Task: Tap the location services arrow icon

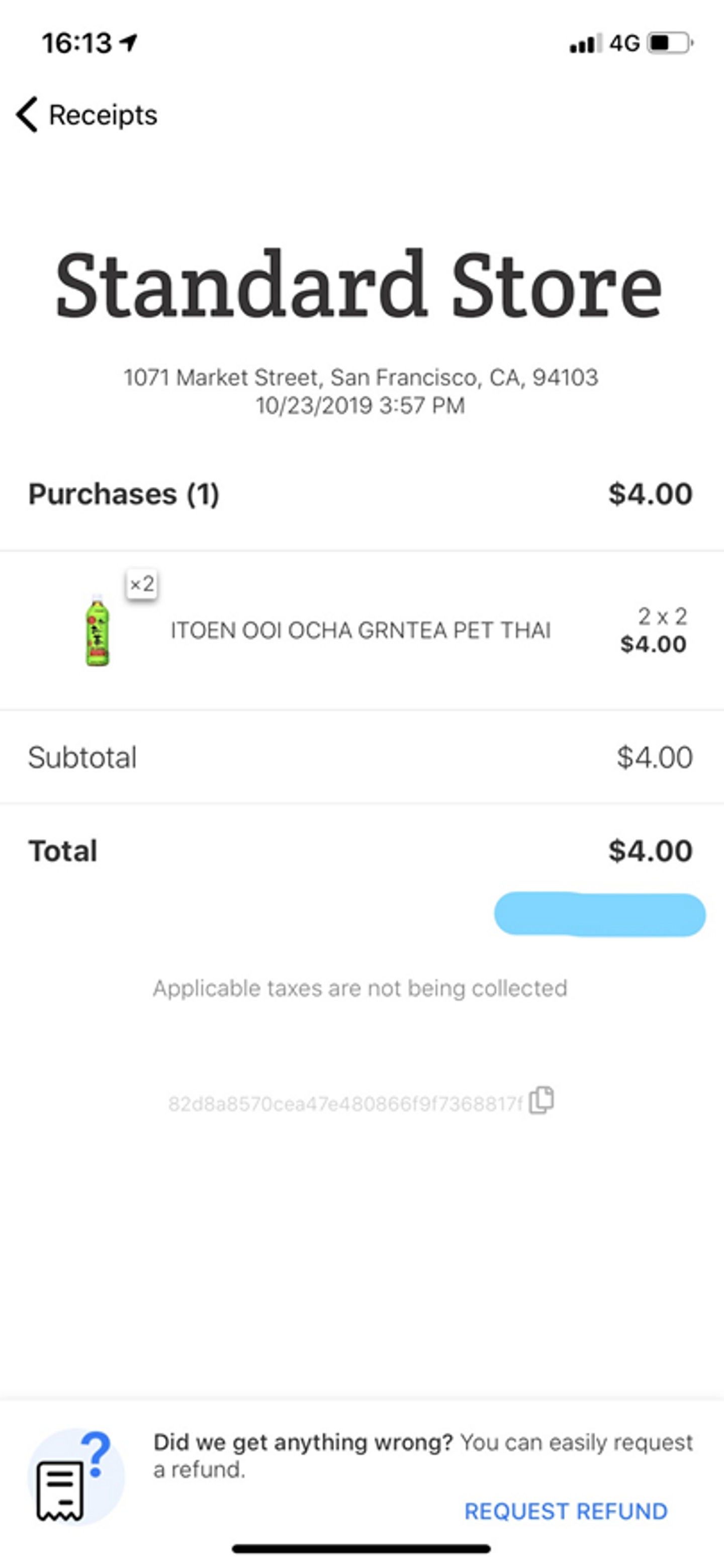Action: click(x=128, y=43)
